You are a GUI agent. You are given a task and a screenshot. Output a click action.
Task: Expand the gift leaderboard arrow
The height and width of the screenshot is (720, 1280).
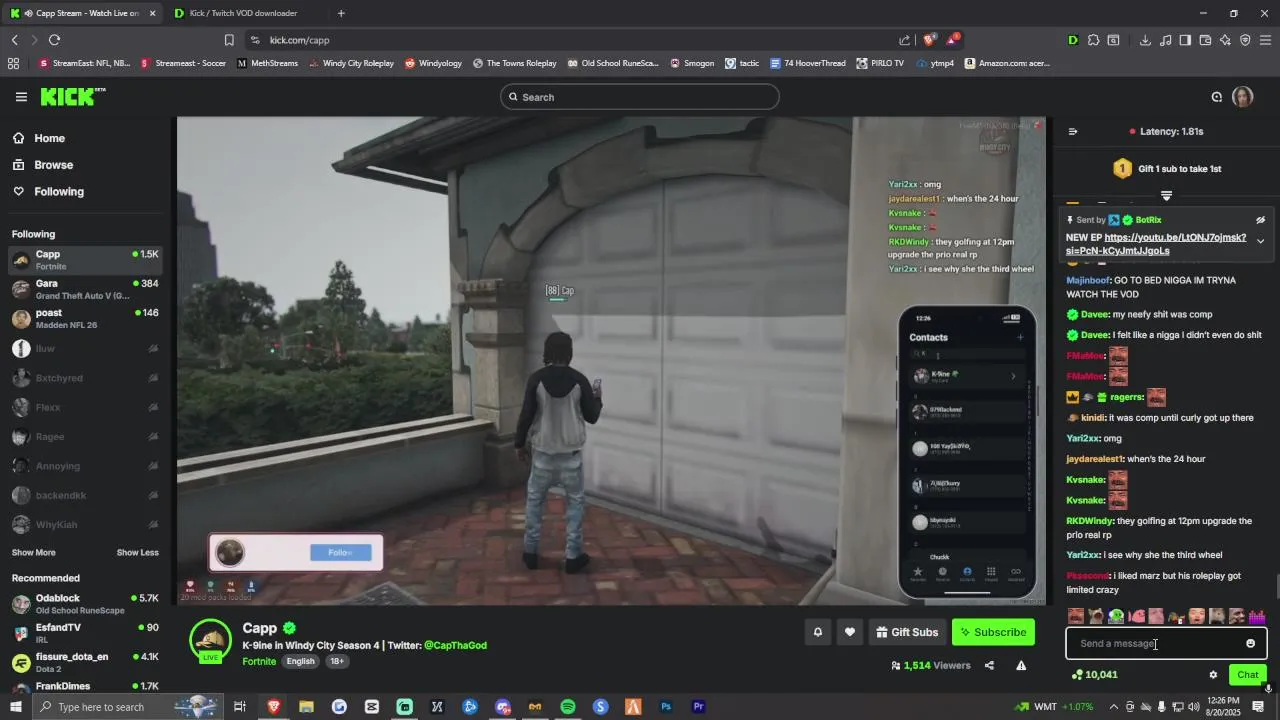point(1166,196)
